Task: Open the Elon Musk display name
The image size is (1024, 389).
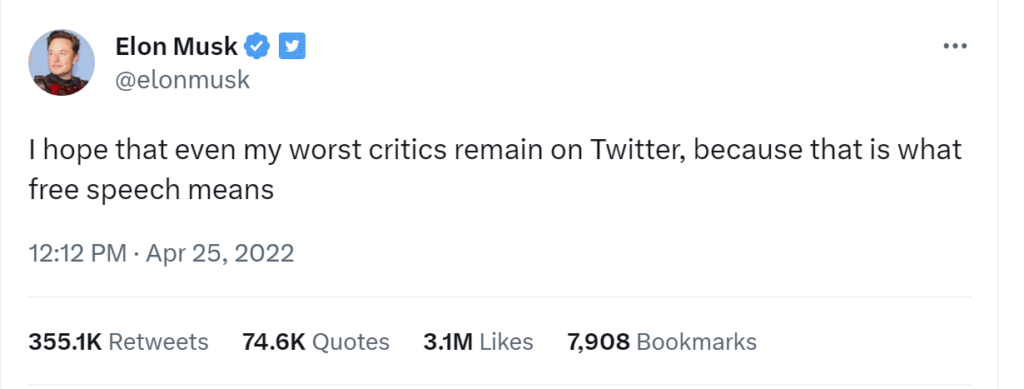Action: [176, 46]
